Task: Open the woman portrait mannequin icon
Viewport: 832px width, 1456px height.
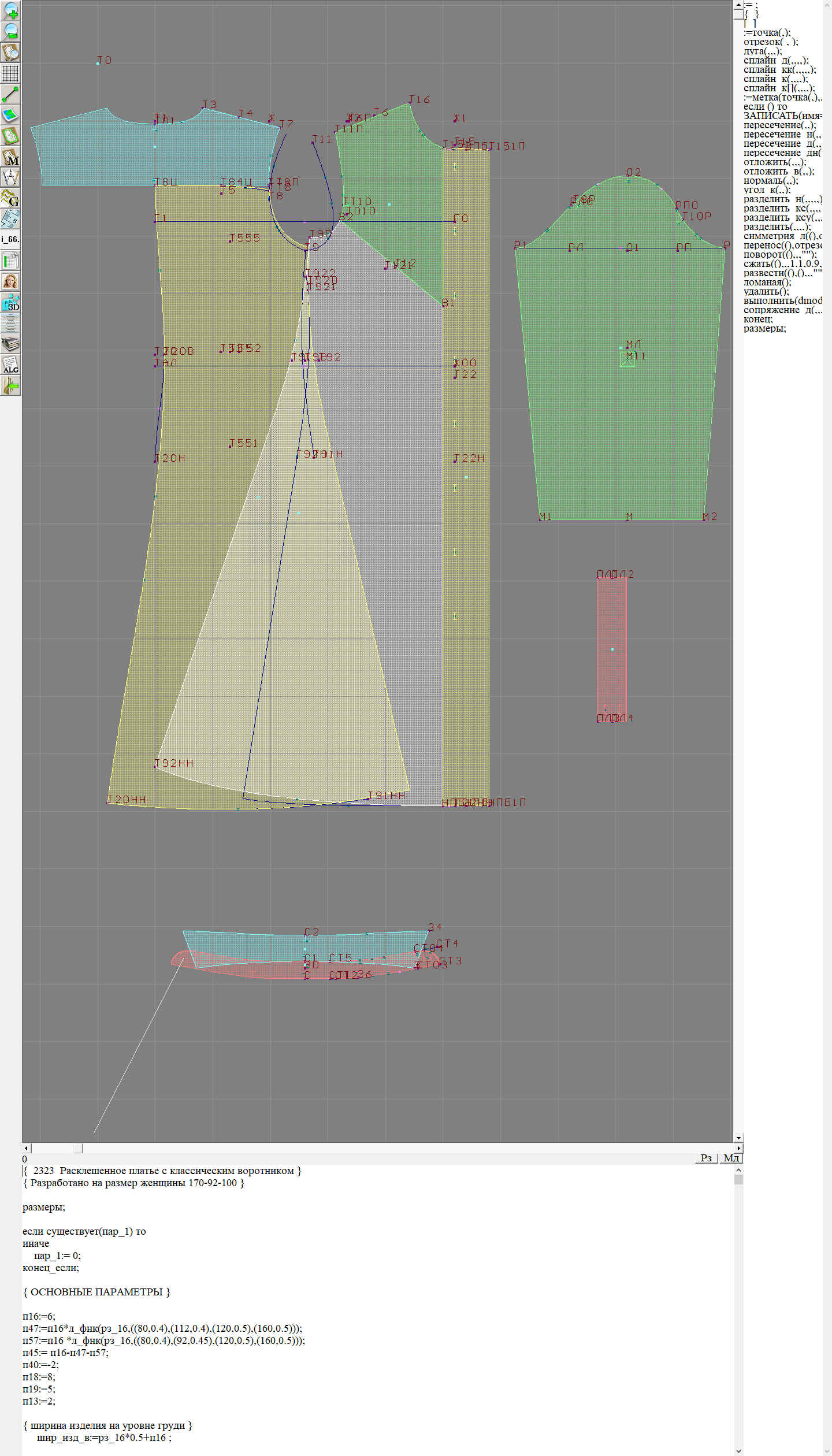Action: [10, 281]
